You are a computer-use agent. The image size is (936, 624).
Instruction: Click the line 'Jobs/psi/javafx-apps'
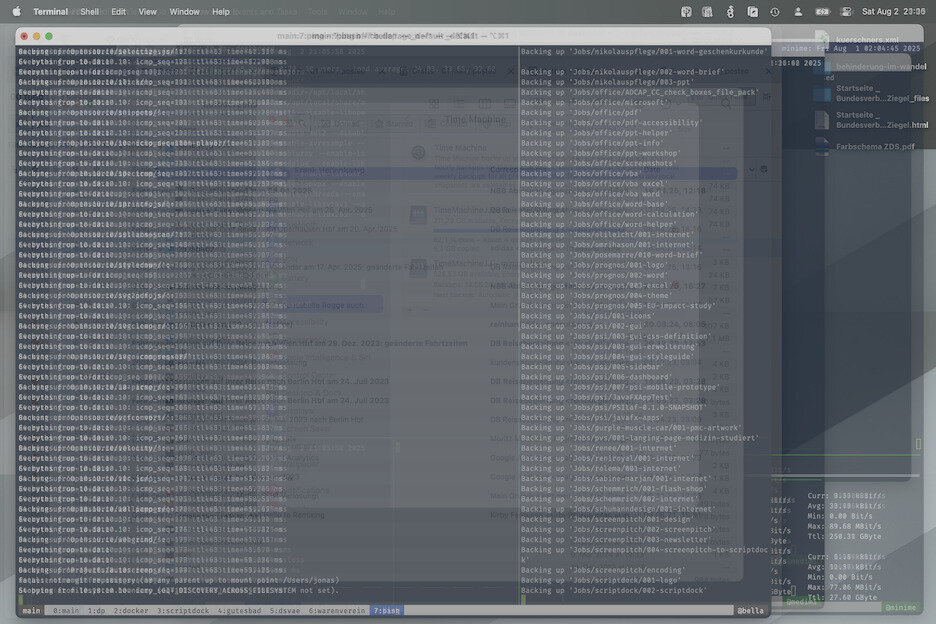(x=592, y=417)
